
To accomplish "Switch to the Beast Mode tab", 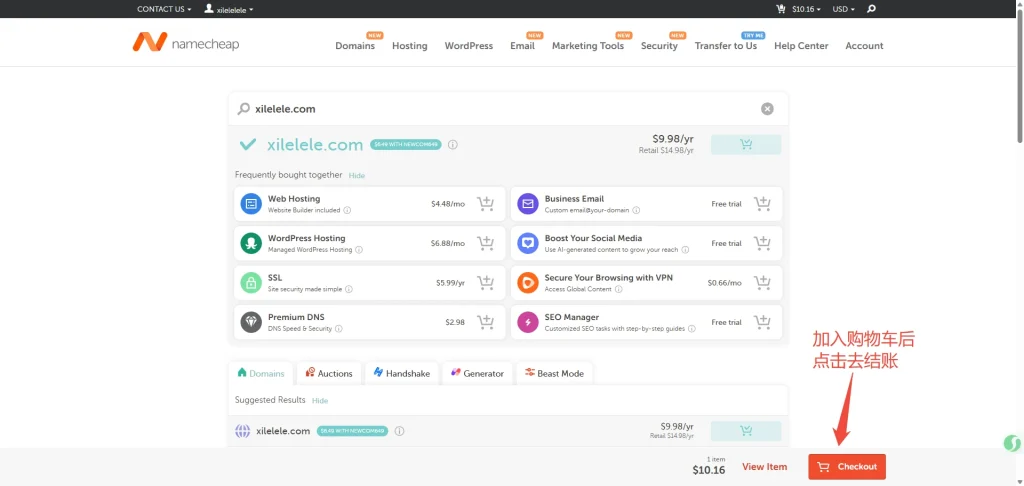I will coord(554,373).
